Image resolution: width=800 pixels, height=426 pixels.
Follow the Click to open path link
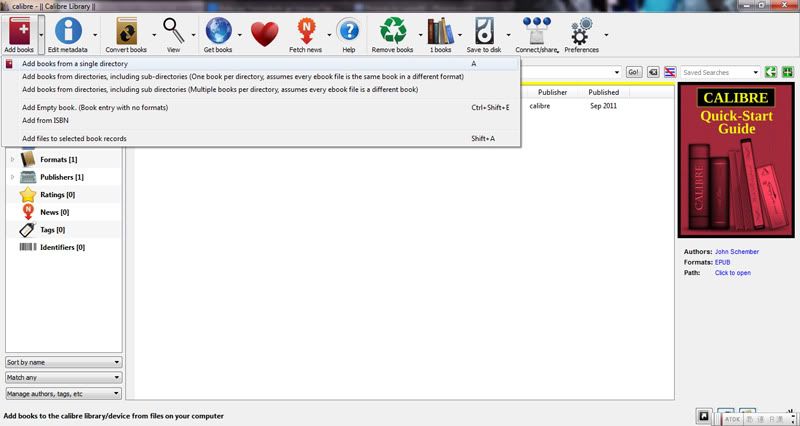coord(733,273)
